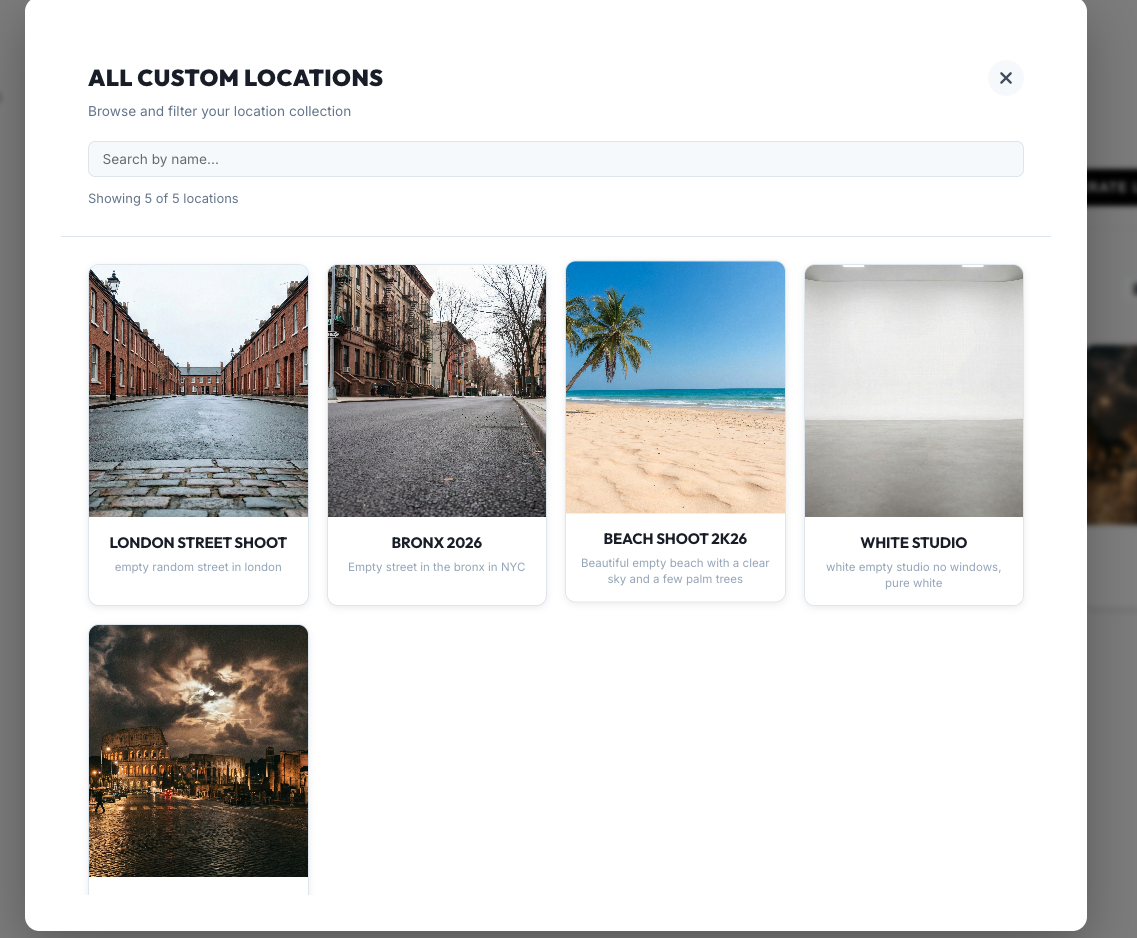The height and width of the screenshot is (938, 1137).
Task: Click the dimmed background image right of dialog
Action: tap(1112, 435)
